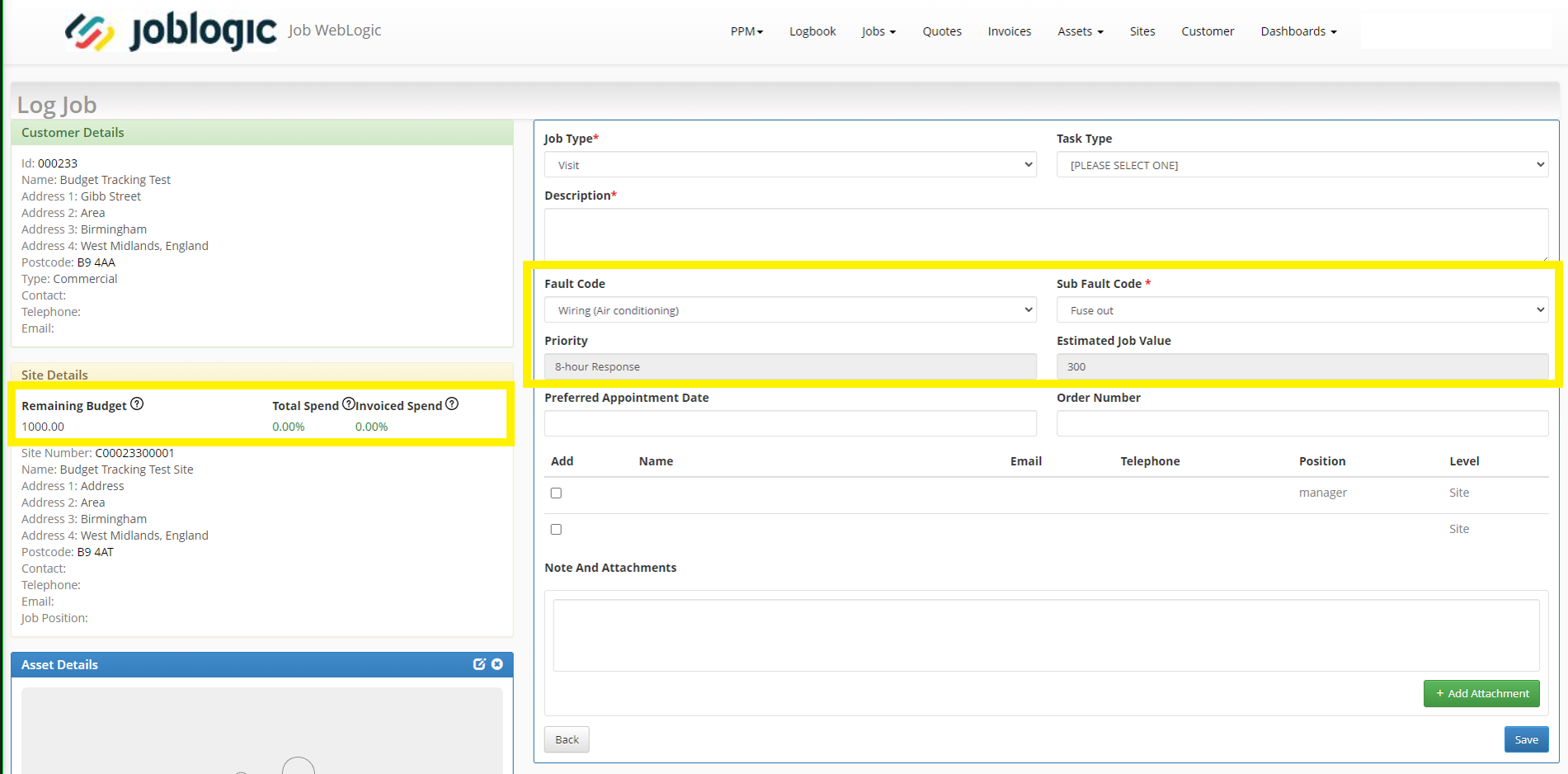Click the 0.00% value under Total Spend
Viewport: 1568px width, 774px height.
[x=289, y=427]
